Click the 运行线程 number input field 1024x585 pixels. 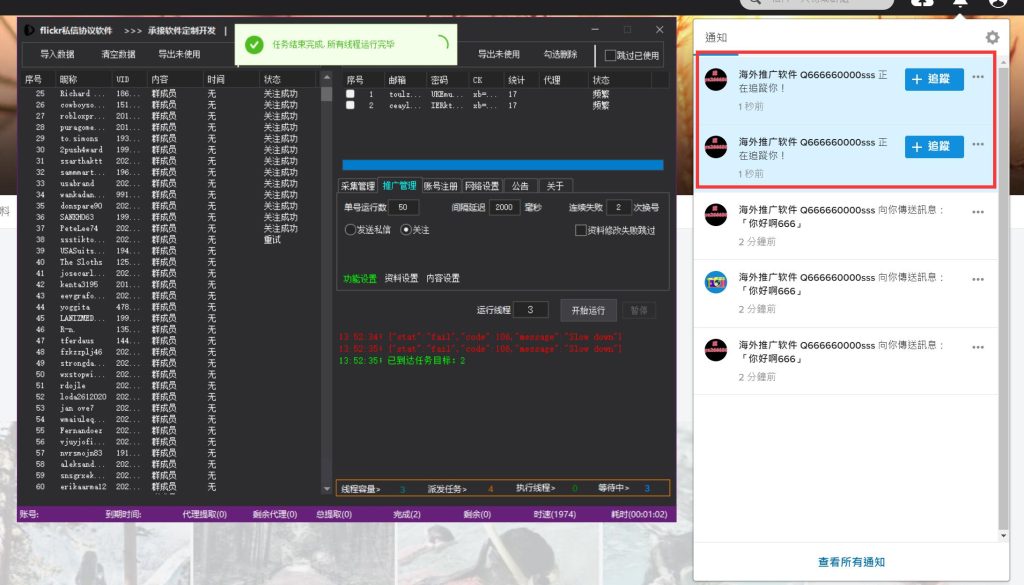[530, 310]
